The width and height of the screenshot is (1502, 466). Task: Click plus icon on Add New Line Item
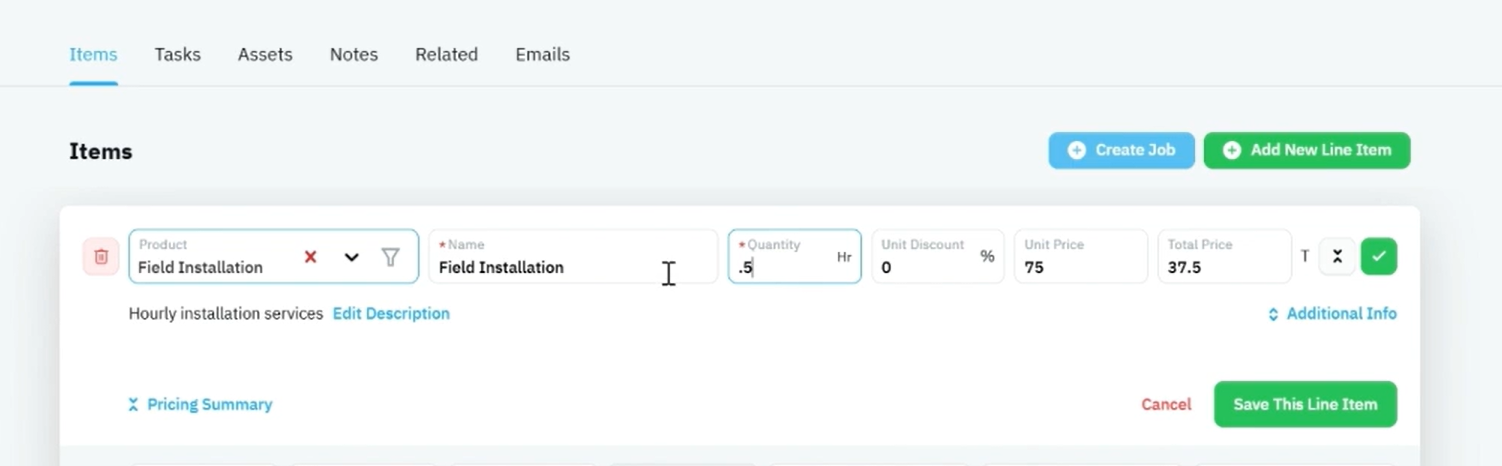[x=1232, y=150]
